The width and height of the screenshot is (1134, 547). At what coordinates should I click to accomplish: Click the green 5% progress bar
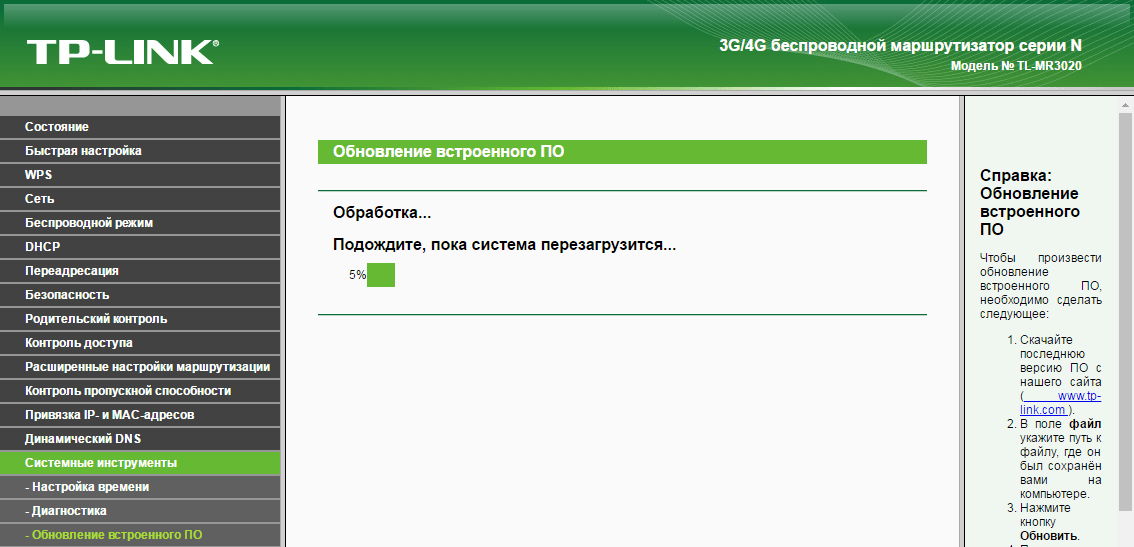pyautogui.click(x=381, y=275)
